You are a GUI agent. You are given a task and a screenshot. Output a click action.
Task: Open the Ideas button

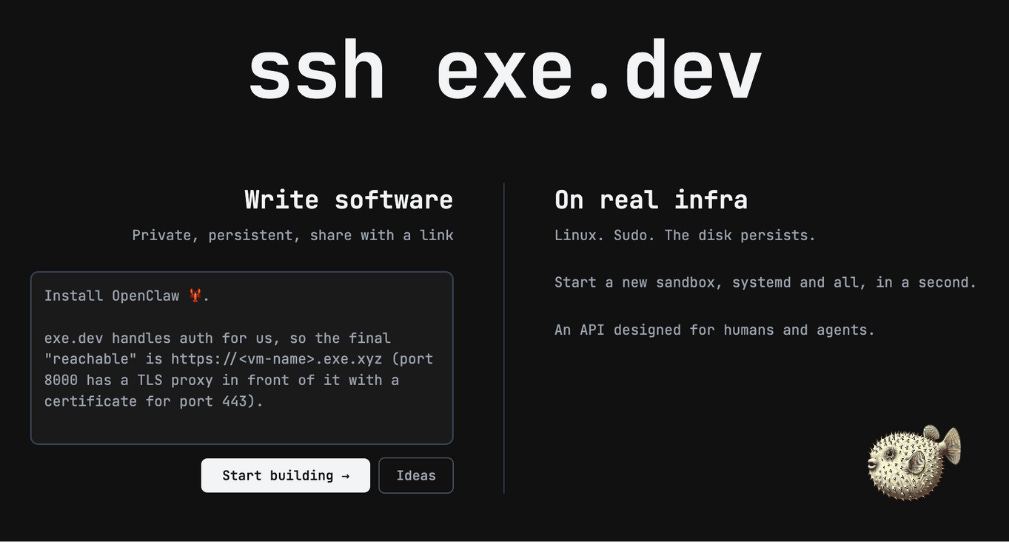416,476
